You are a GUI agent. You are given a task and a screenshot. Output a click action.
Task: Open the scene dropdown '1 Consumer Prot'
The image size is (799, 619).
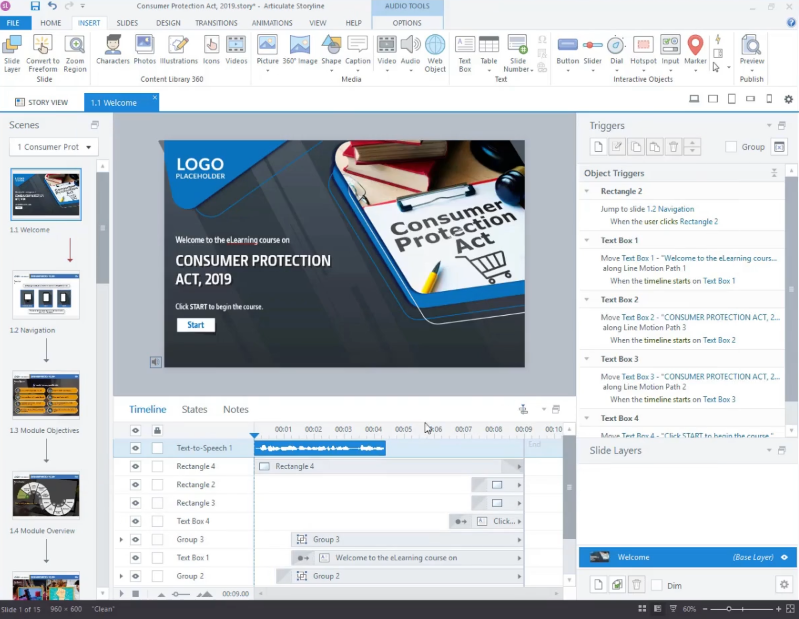pyautogui.click(x=54, y=147)
